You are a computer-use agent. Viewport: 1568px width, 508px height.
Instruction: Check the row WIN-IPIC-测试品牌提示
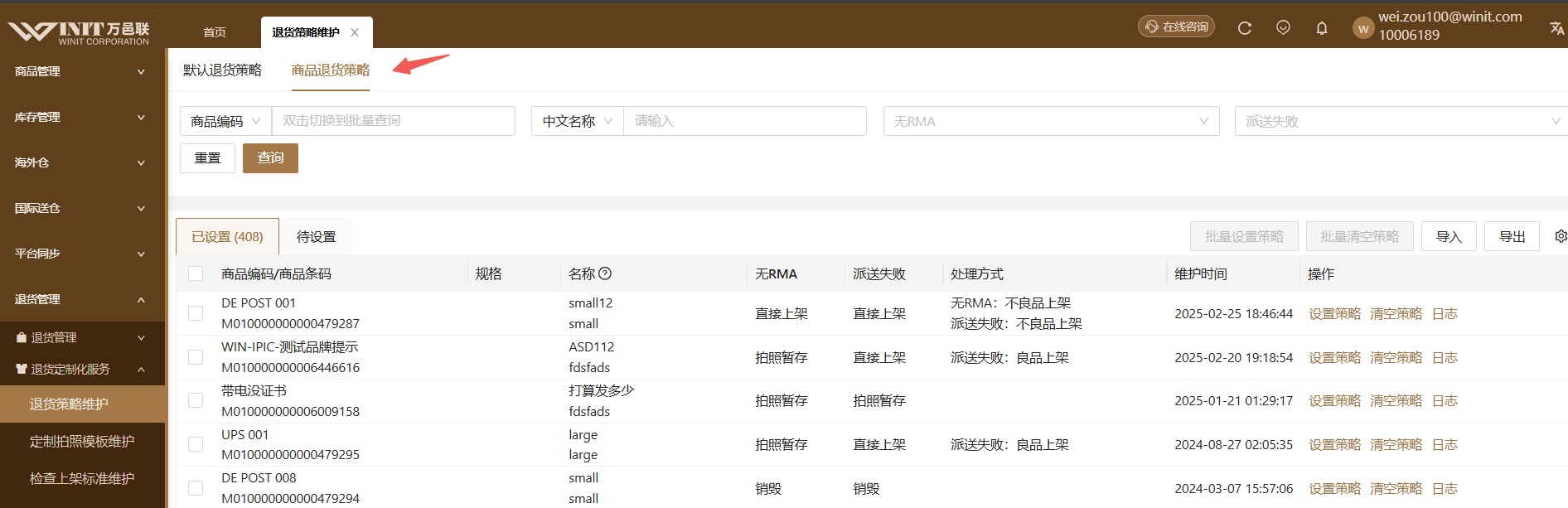coord(196,357)
